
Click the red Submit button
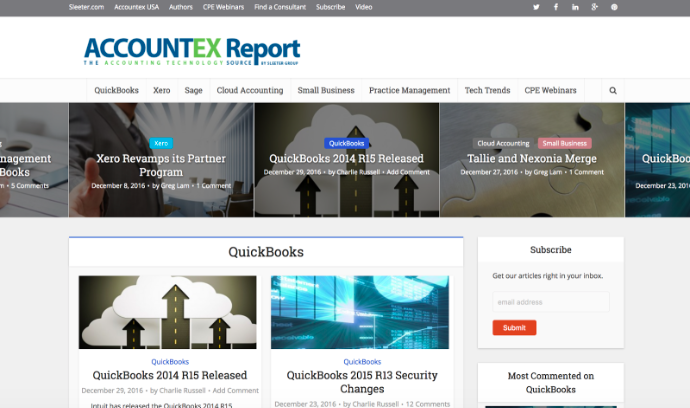[x=514, y=327]
